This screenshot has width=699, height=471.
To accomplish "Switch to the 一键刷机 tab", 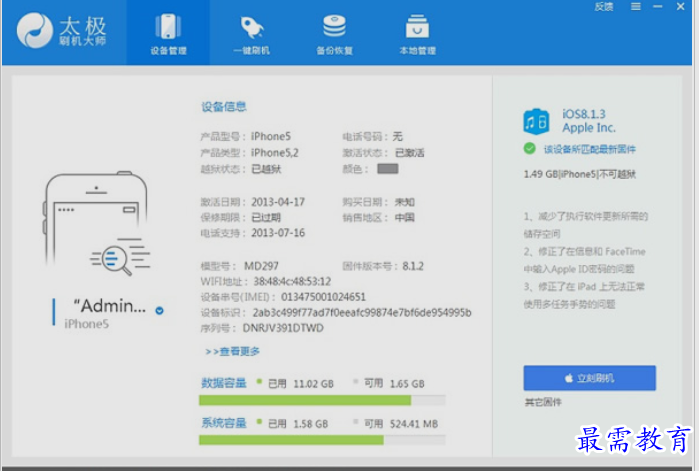I will 251,33.
